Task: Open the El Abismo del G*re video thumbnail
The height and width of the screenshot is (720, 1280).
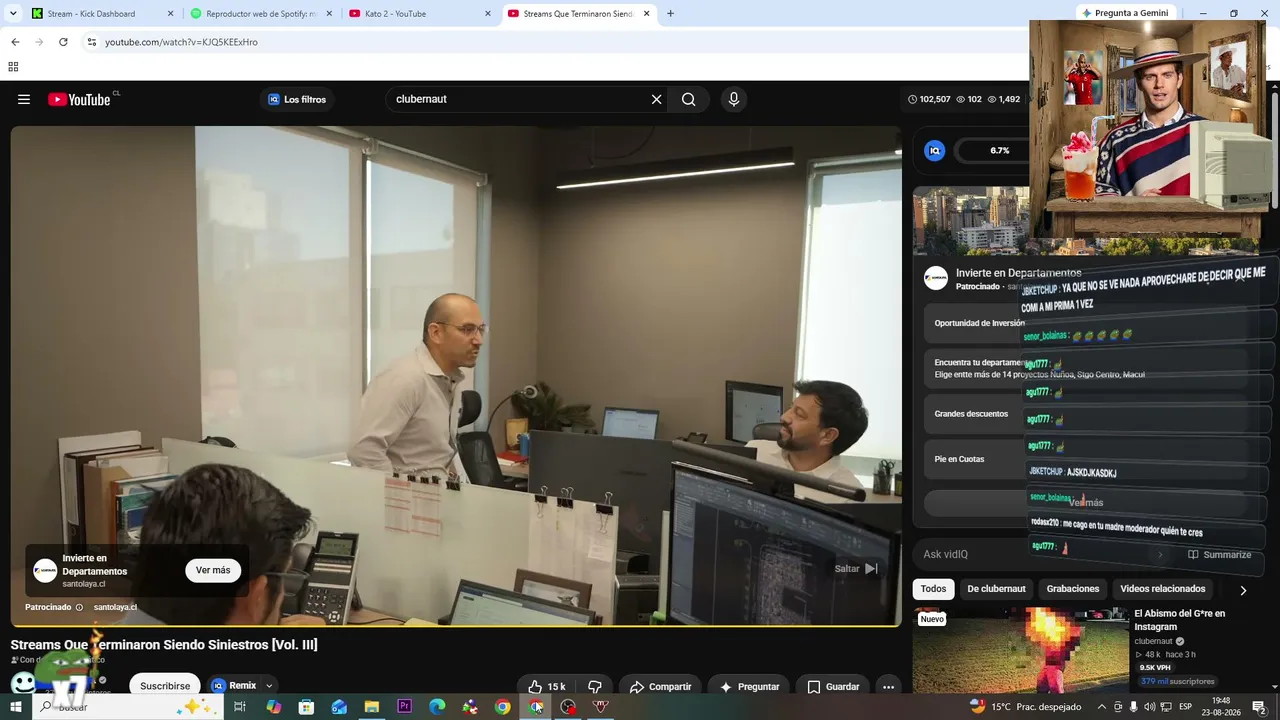Action: click(1021, 650)
